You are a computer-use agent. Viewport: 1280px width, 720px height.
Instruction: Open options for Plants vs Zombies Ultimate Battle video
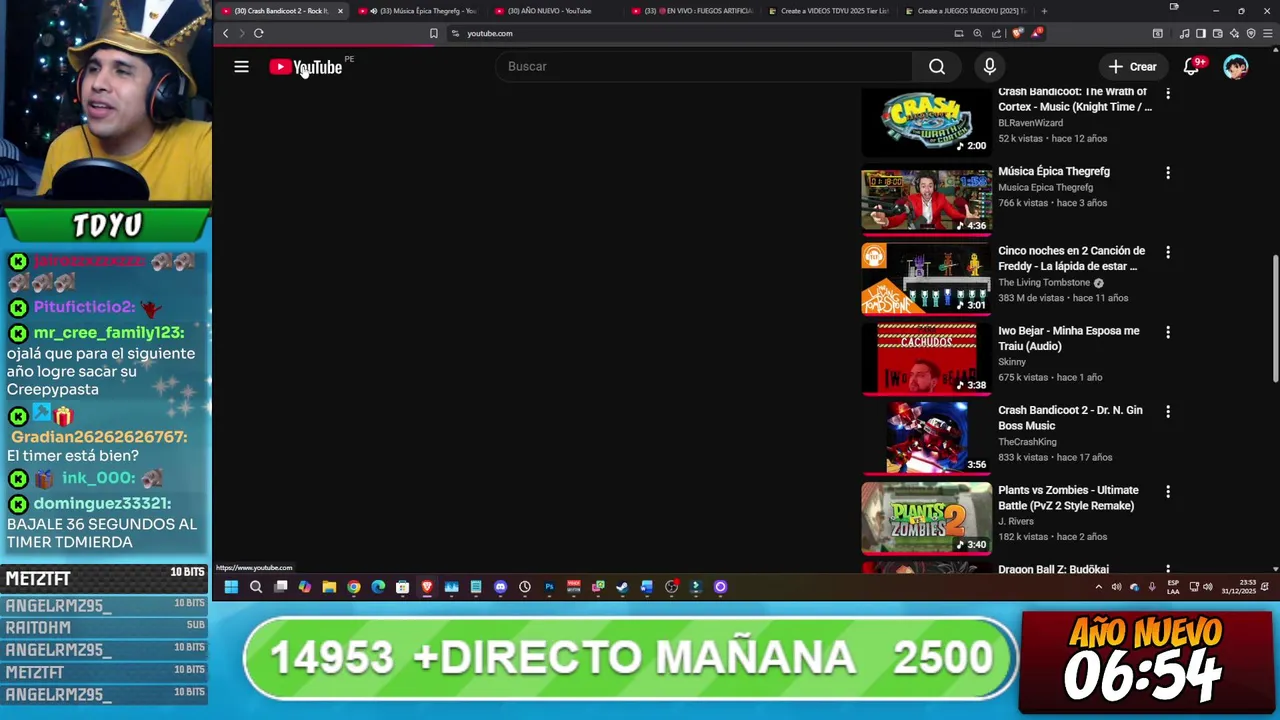tap(1168, 492)
